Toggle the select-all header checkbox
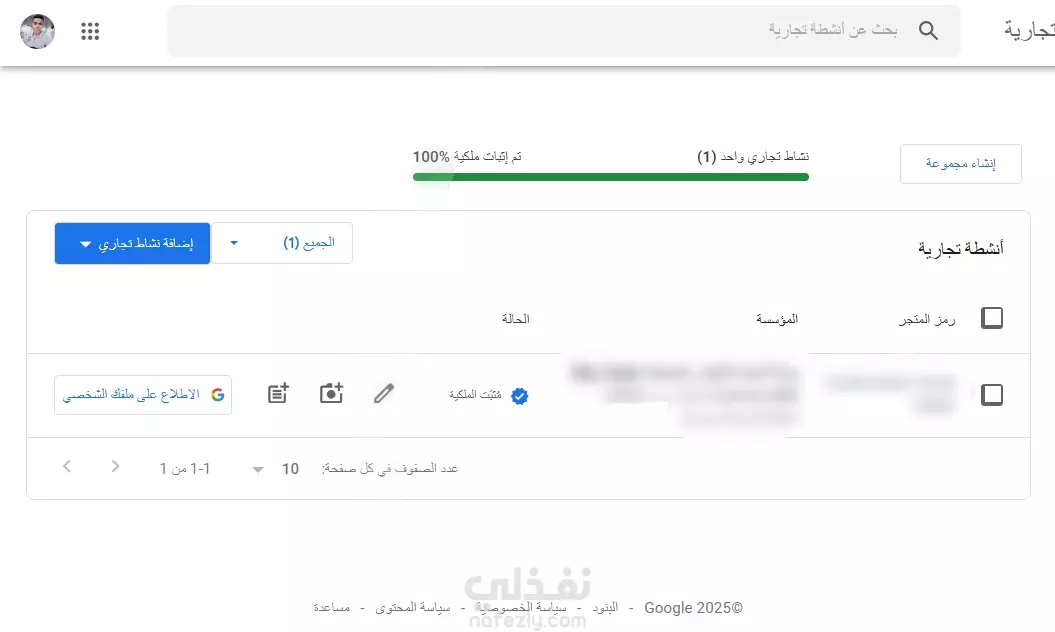 (x=992, y=318)
